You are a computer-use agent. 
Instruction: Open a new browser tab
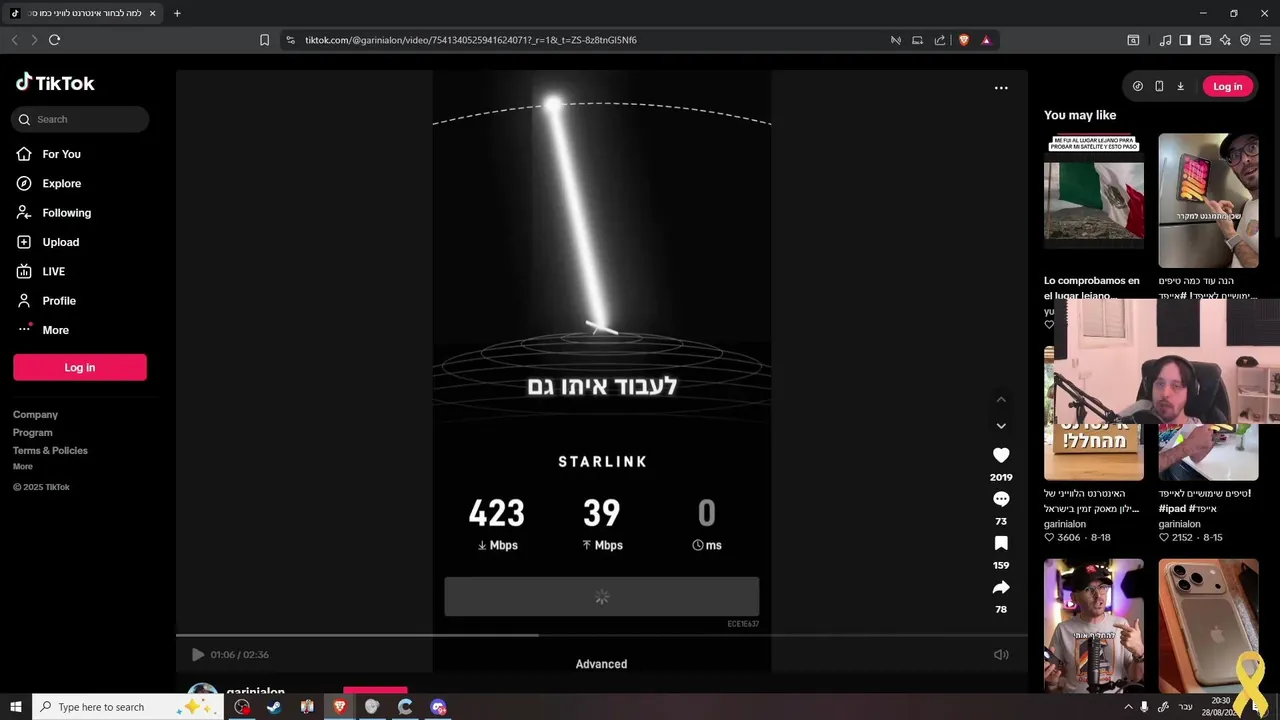click(177, 13)
